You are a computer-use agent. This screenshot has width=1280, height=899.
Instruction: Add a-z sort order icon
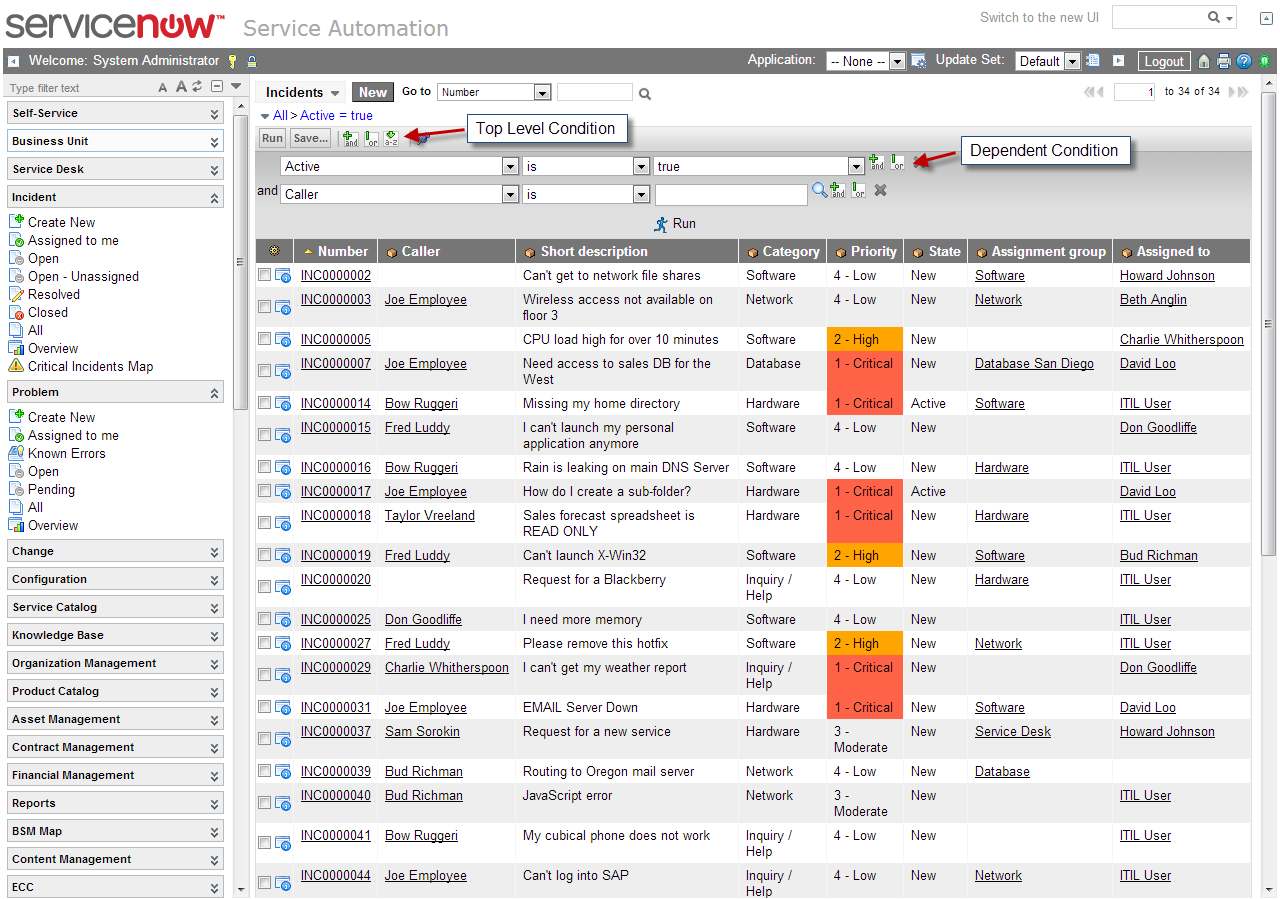click(391, 138)
